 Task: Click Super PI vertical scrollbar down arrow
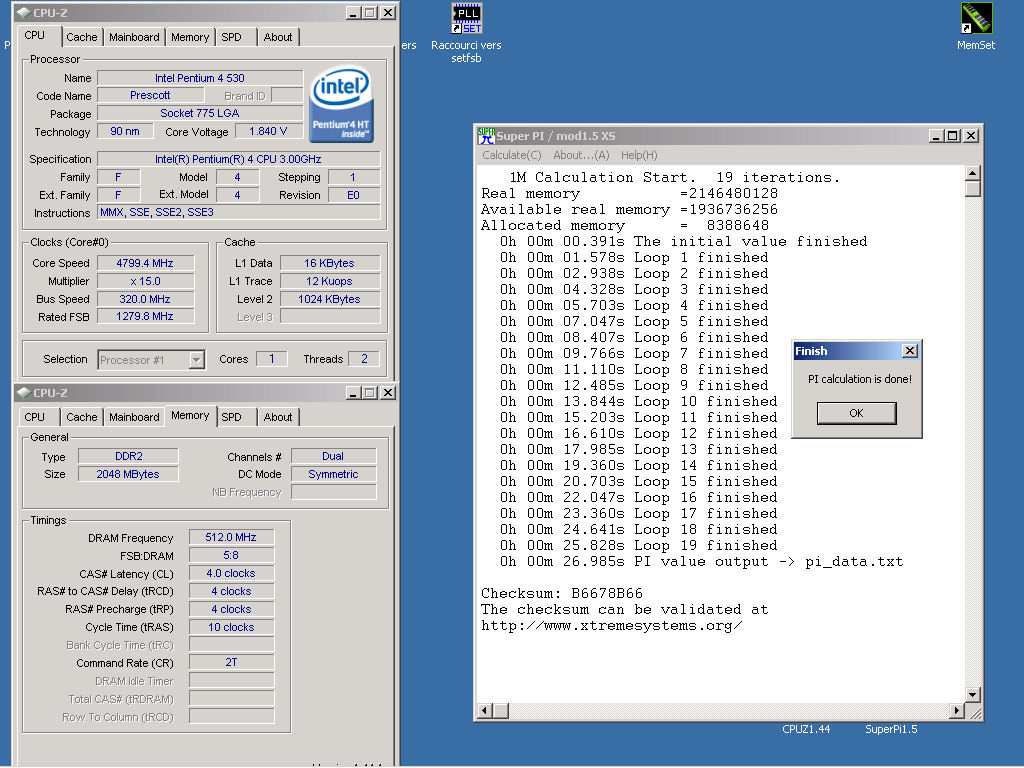972,694
